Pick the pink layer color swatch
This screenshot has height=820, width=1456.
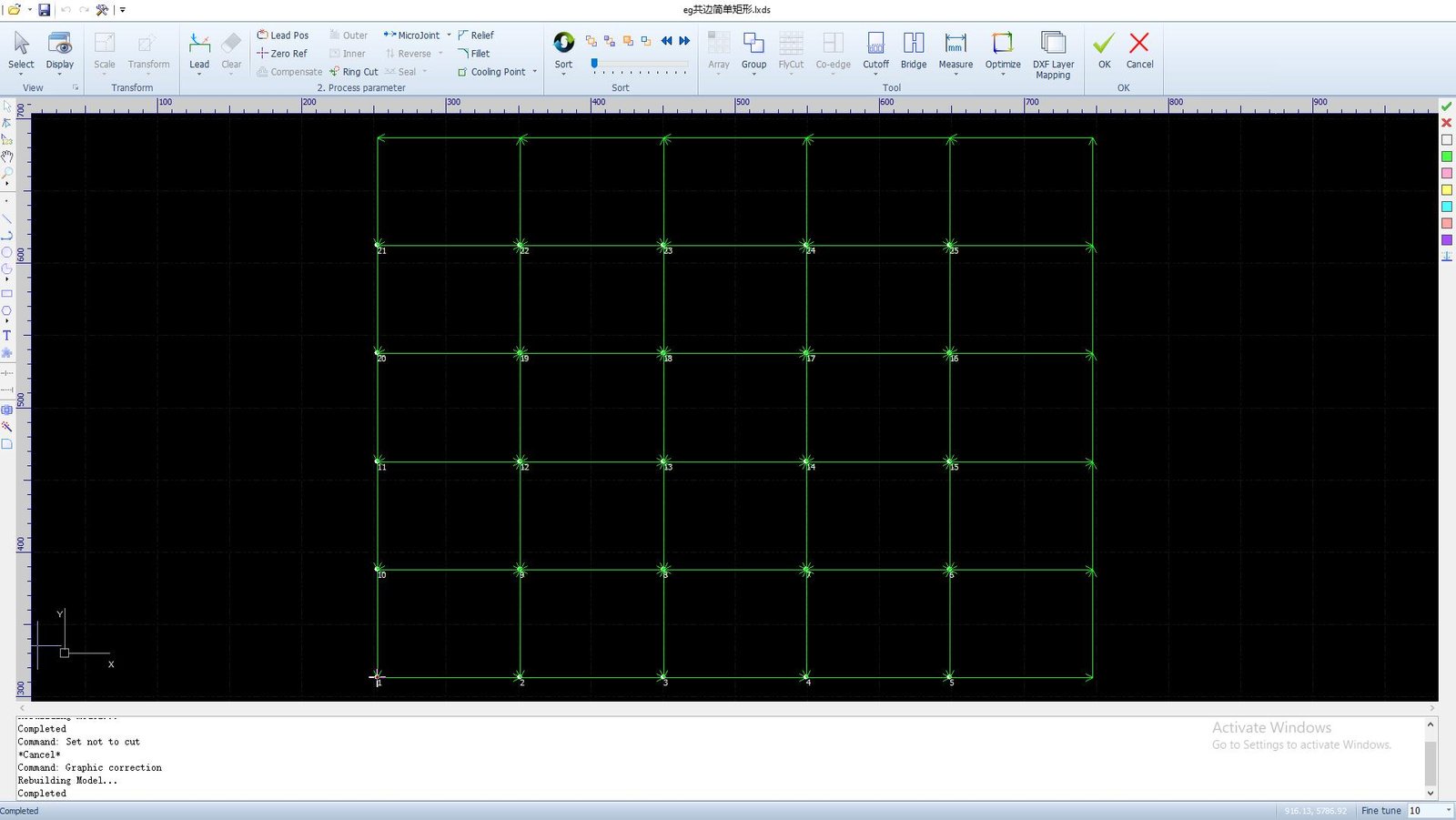(x=1447, y=173)
